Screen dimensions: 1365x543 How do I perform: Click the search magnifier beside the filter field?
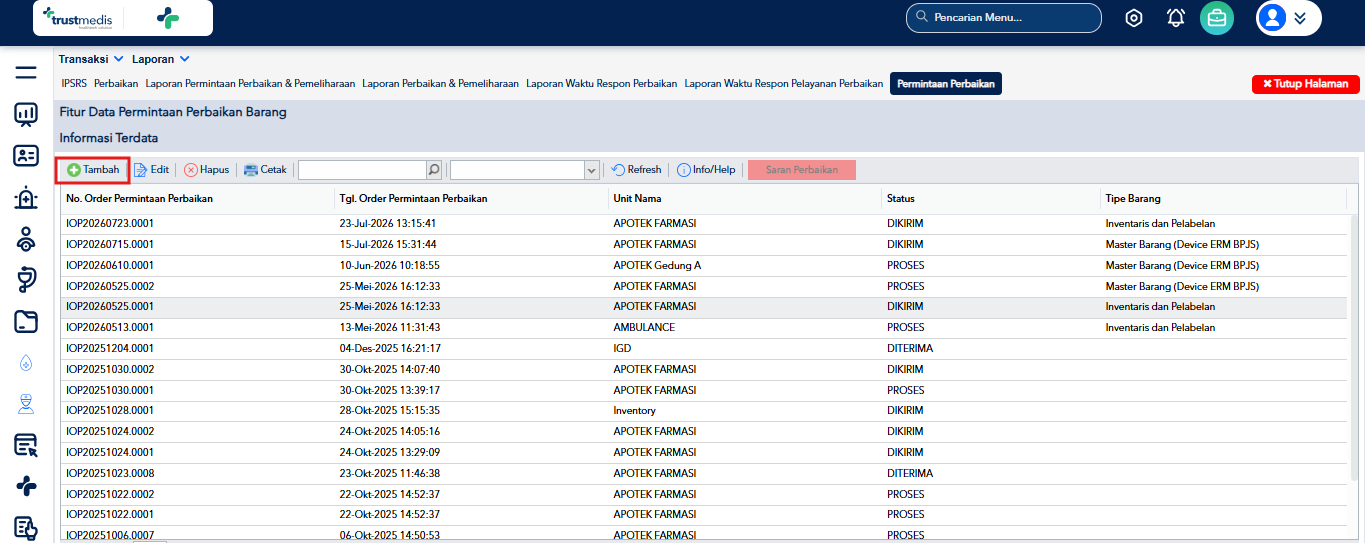pos(434,170)
